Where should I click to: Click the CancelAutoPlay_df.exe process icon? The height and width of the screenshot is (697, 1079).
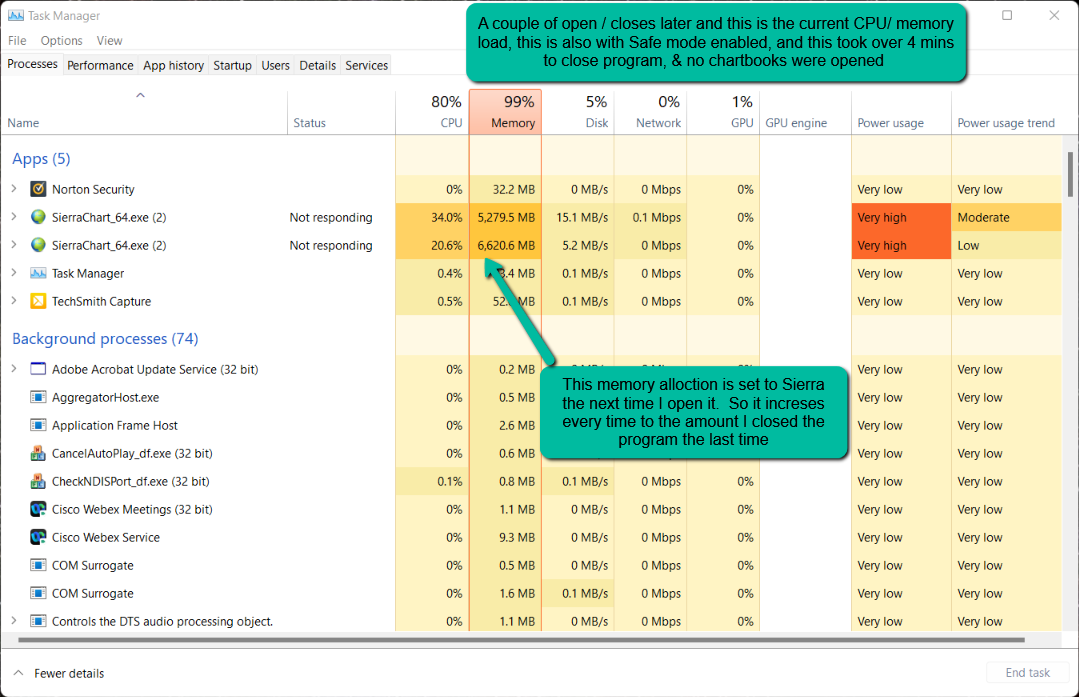[39, 453]
